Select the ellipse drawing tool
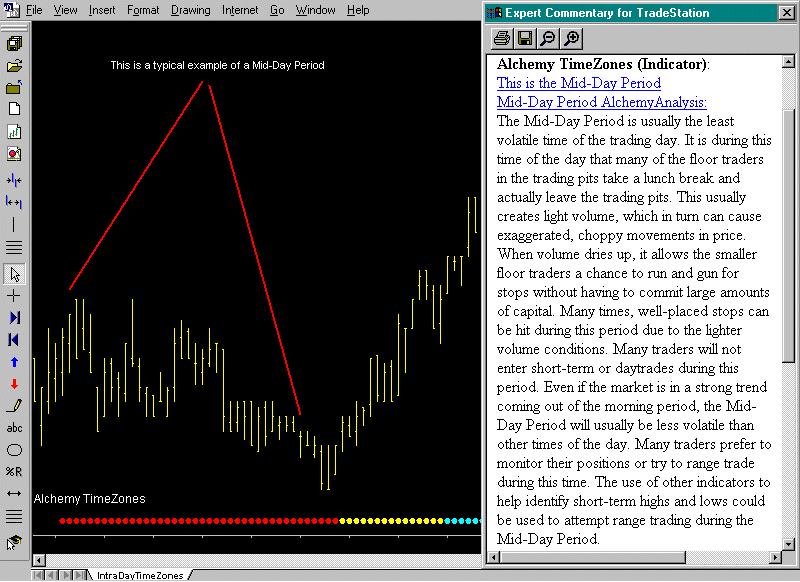800x582 pixels. point(14,450)
